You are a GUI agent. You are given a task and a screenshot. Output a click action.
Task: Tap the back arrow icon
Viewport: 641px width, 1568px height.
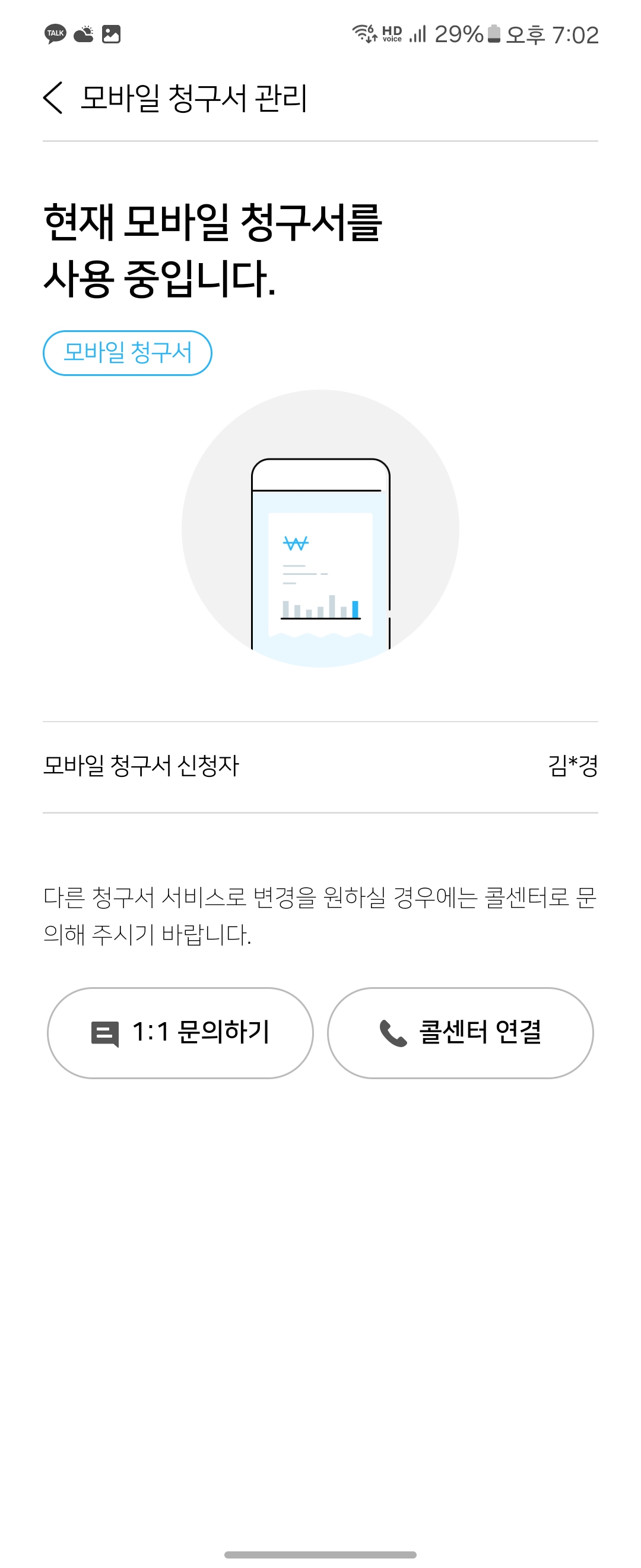(x=53, y=98)
